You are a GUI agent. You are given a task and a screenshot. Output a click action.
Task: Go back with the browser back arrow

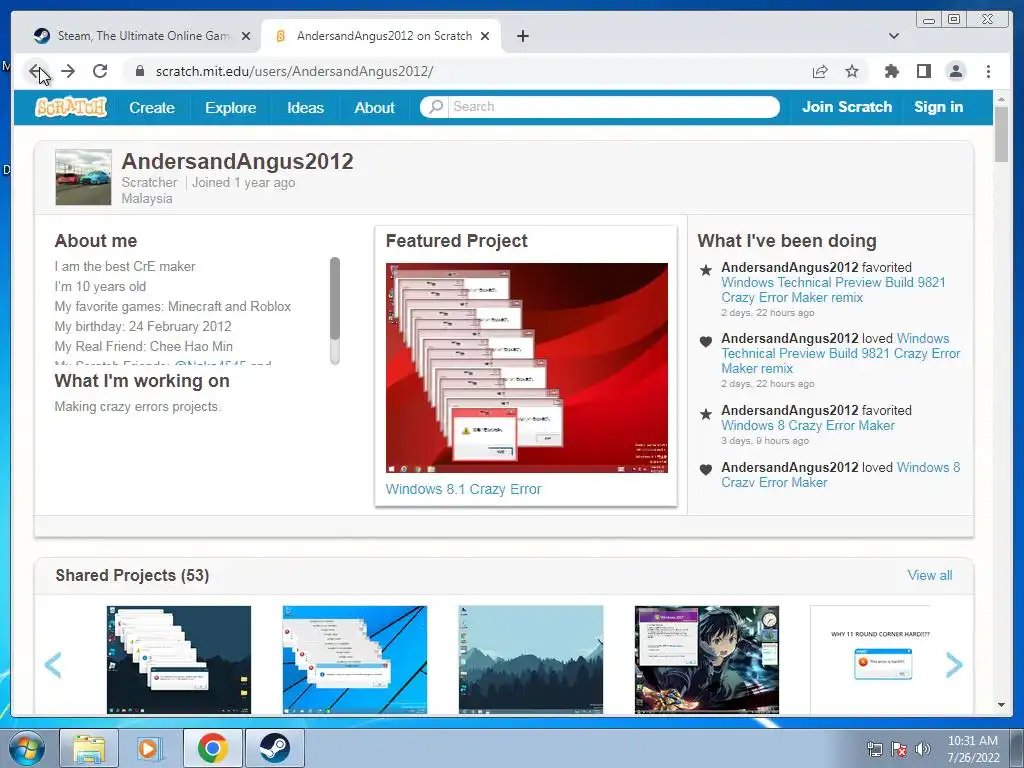click(37, 71)
